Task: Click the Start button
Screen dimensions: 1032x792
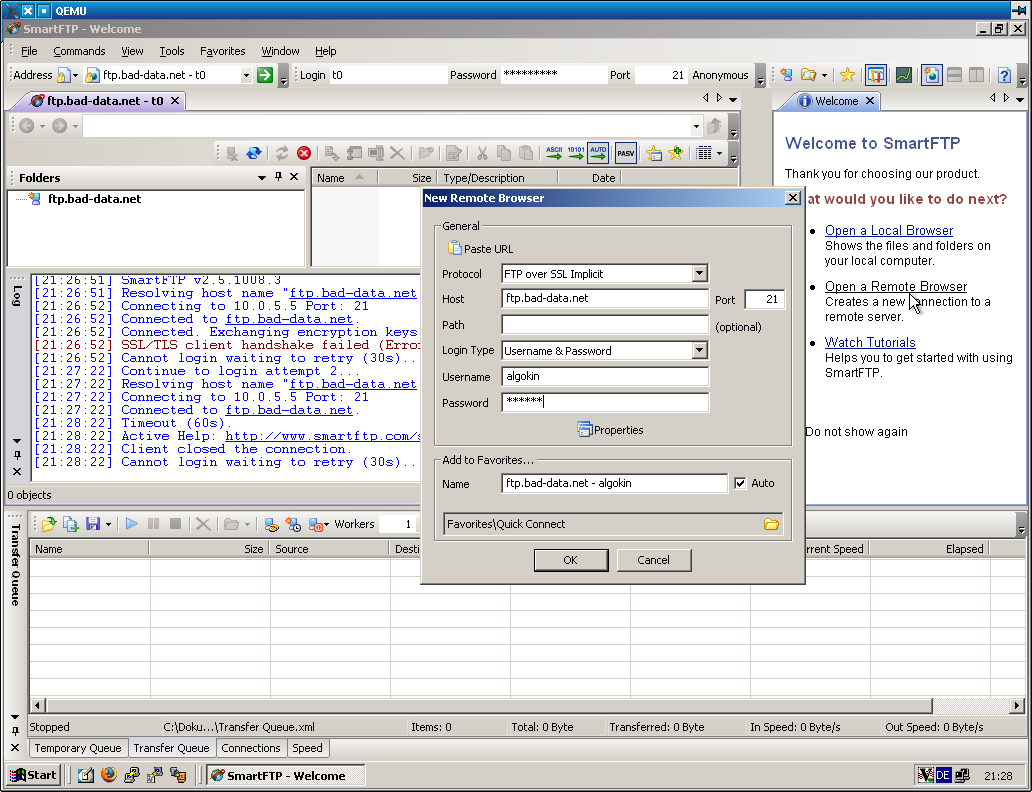Action: coord(34,775)
